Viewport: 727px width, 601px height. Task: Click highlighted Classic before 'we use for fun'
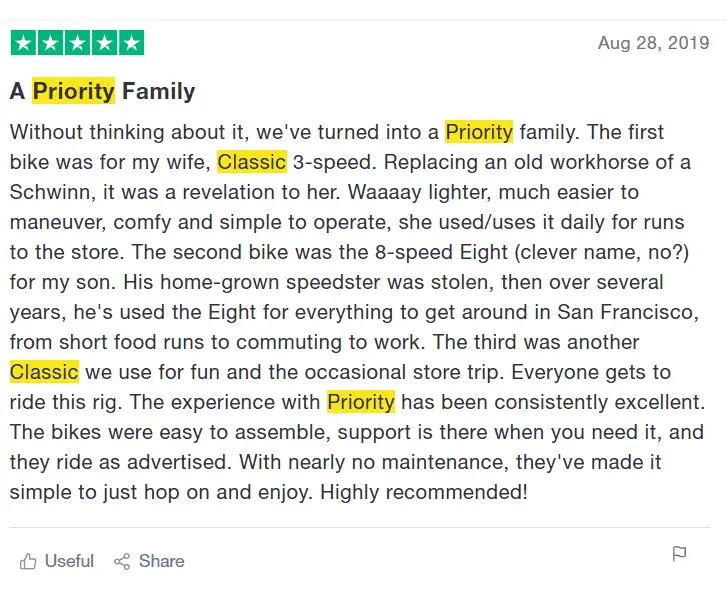pyautogui.click(x=44, y=372)
